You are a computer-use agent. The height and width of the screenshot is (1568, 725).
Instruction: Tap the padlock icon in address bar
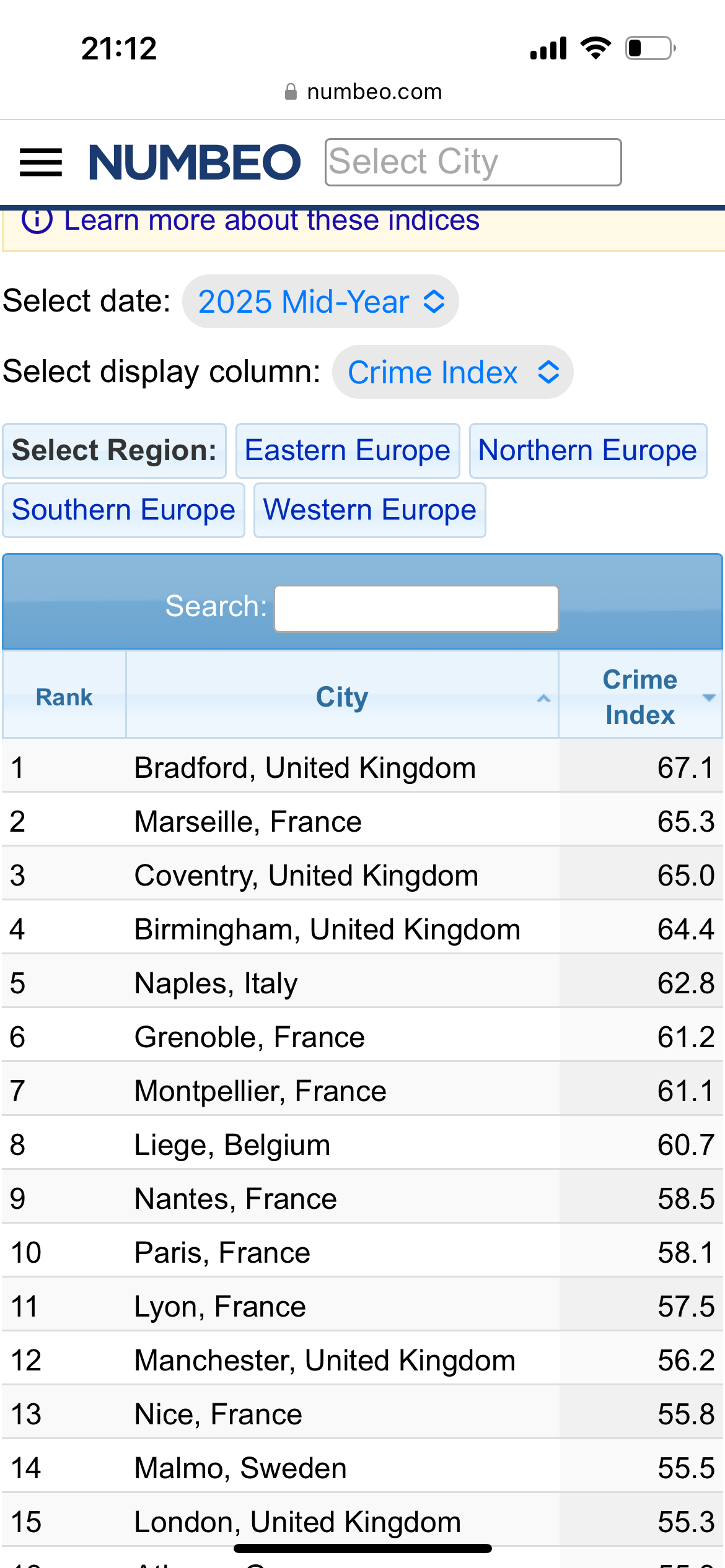coord(291,92)
